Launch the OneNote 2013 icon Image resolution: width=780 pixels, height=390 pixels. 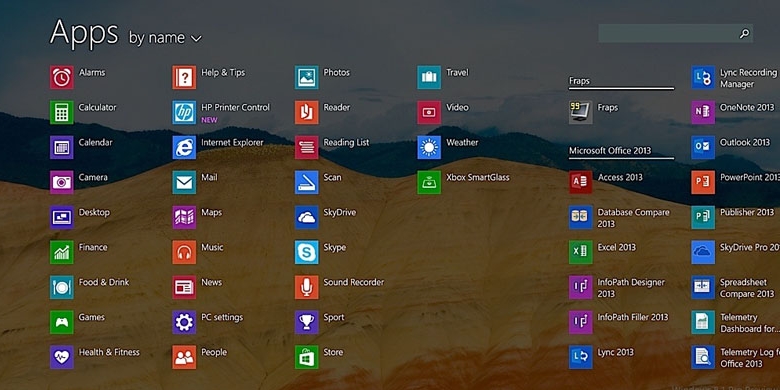[703, 112]
